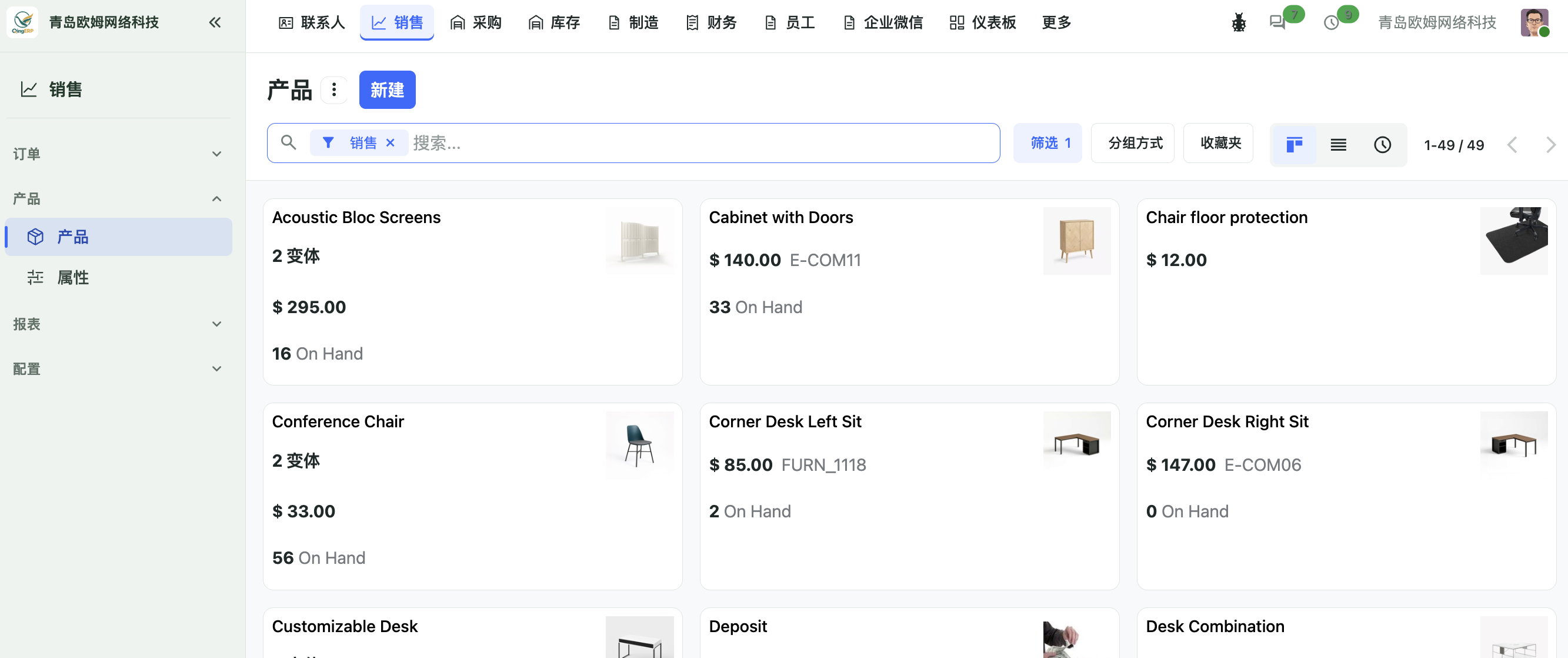1568x658 pixels.
Task: Open the 财务 menu
Action: pos(711,22)
